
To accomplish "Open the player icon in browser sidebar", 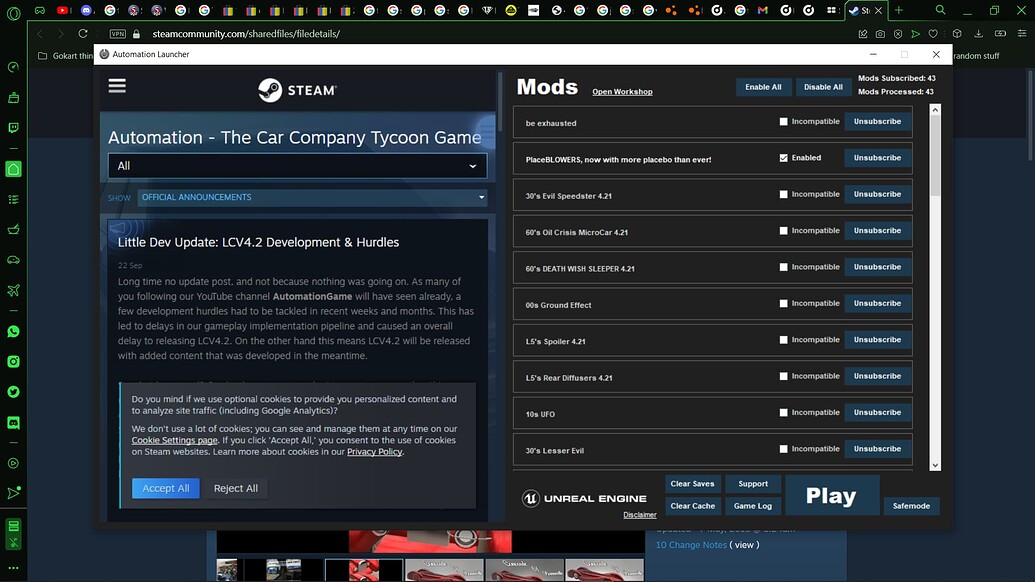I will [13, 463].
